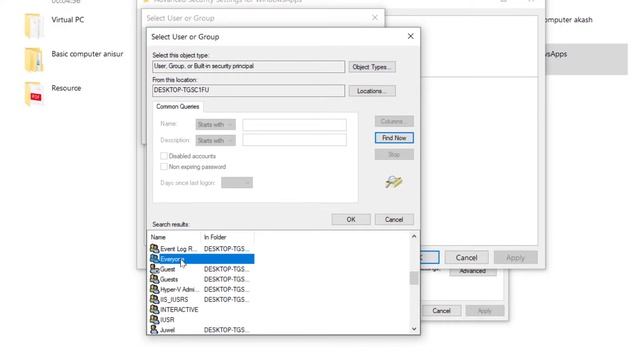
Task: Click the Name query text field
Action: pos(294,124)
